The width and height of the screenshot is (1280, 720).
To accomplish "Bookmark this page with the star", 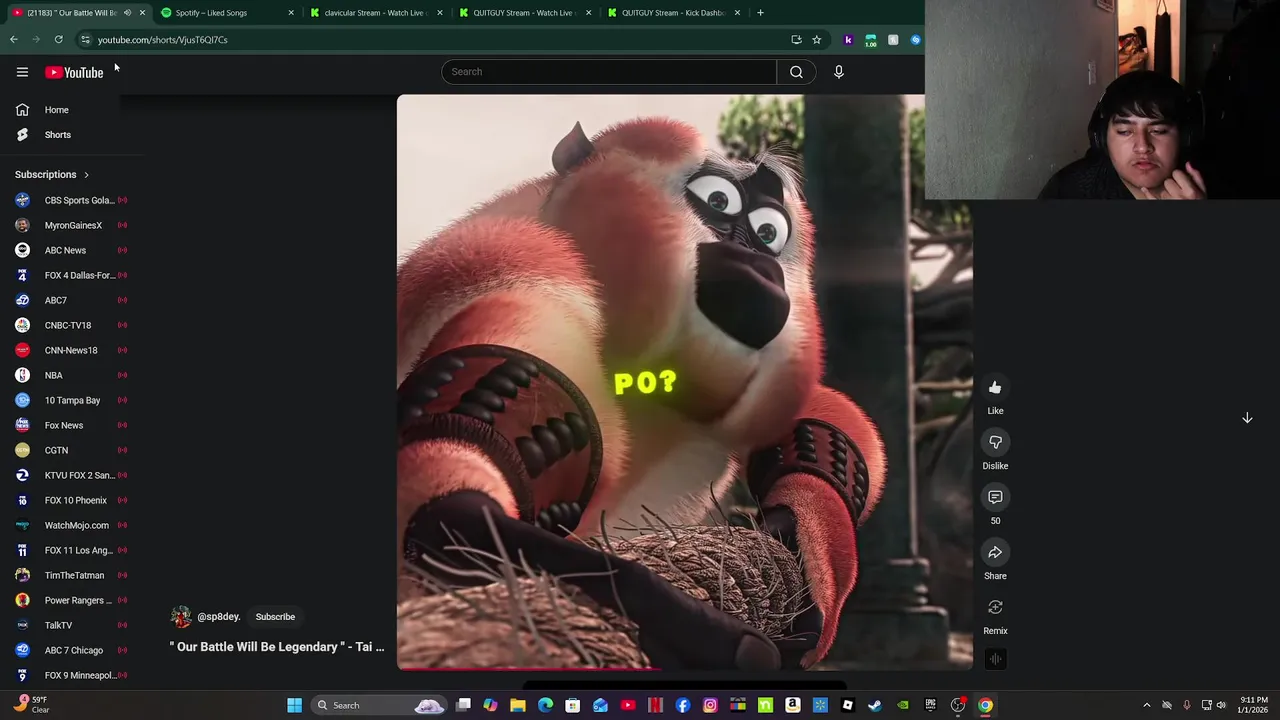I will pyautogui.click(x=816, y=40).
